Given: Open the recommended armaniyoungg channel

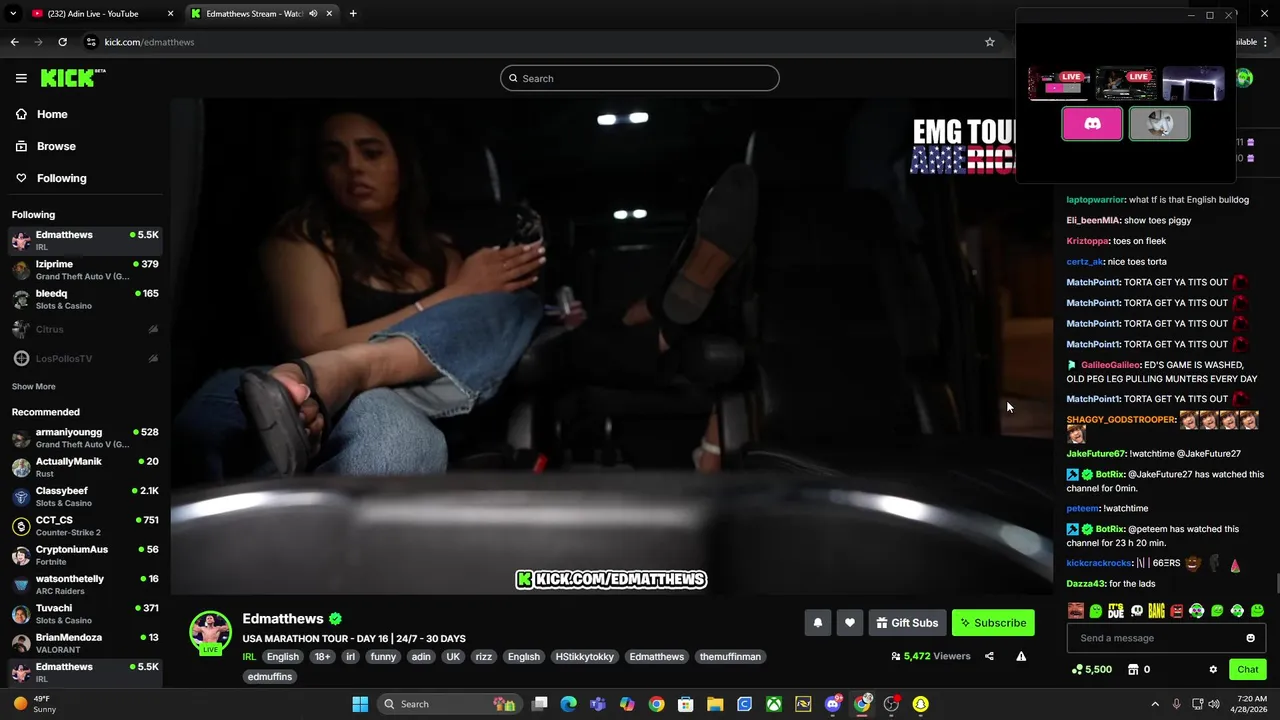Looking at the screenshot, I should pyautogui.click(x=84, y=438).
